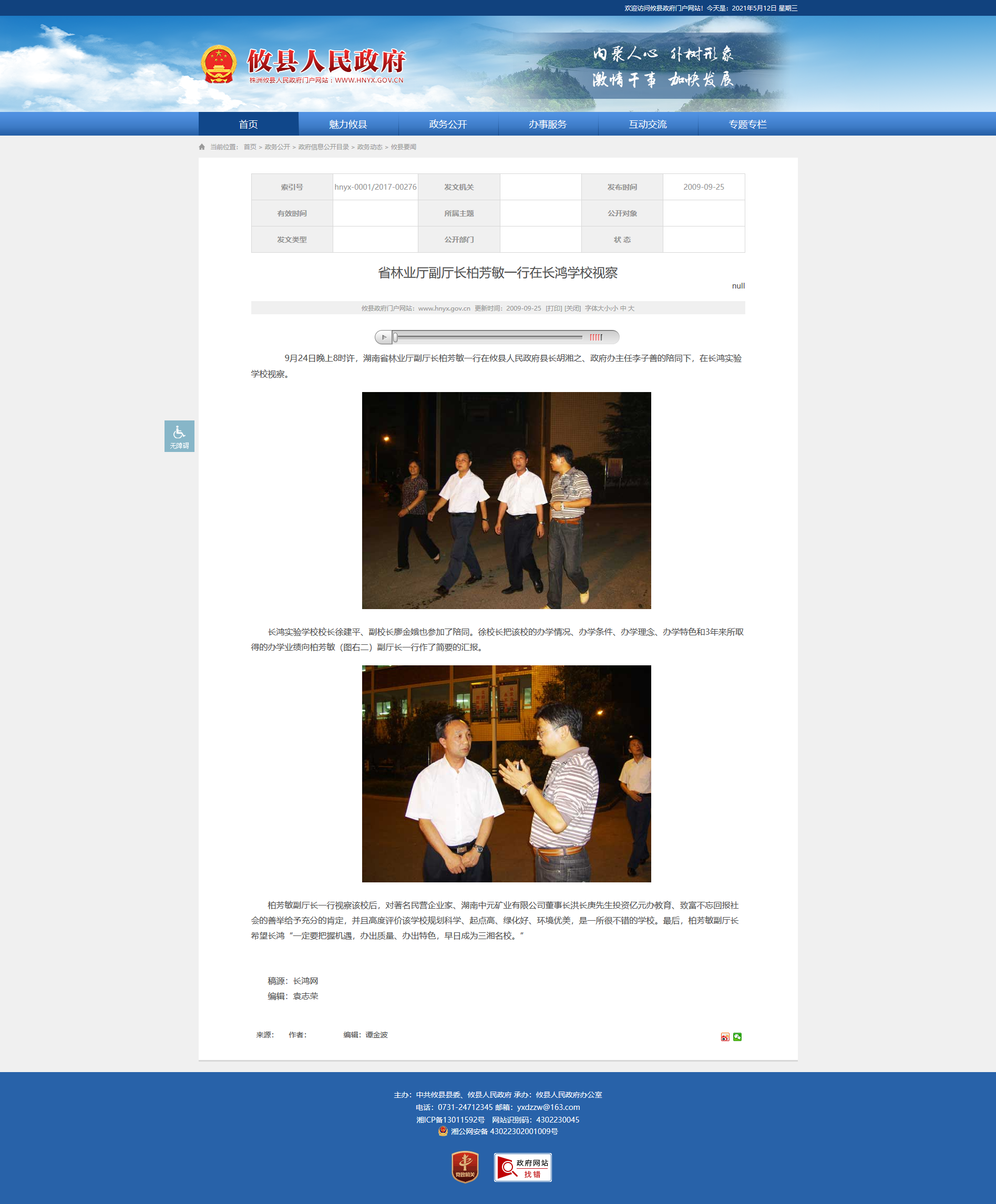Share article to Sina Weibo
The height and width of the screenshot is (1204, 996).
coord(725,1036)
